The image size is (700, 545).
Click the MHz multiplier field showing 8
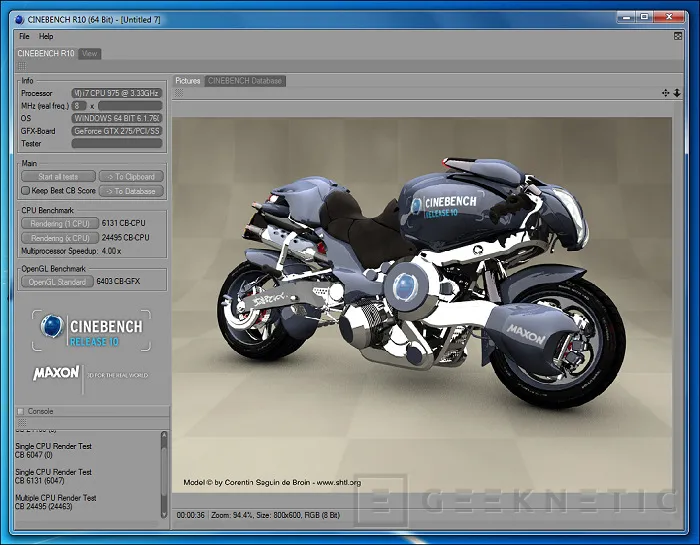pyautogui.click(x=79, y=106)
